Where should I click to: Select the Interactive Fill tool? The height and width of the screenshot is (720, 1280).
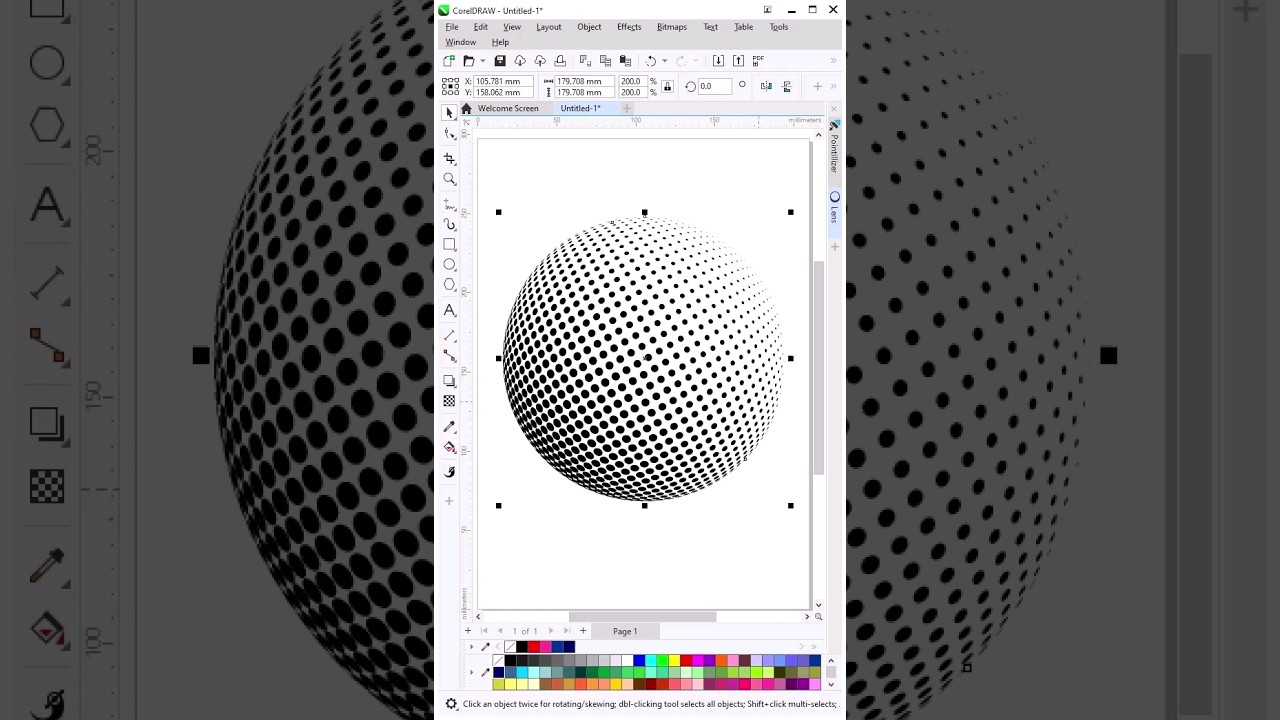tap(449, 447)
